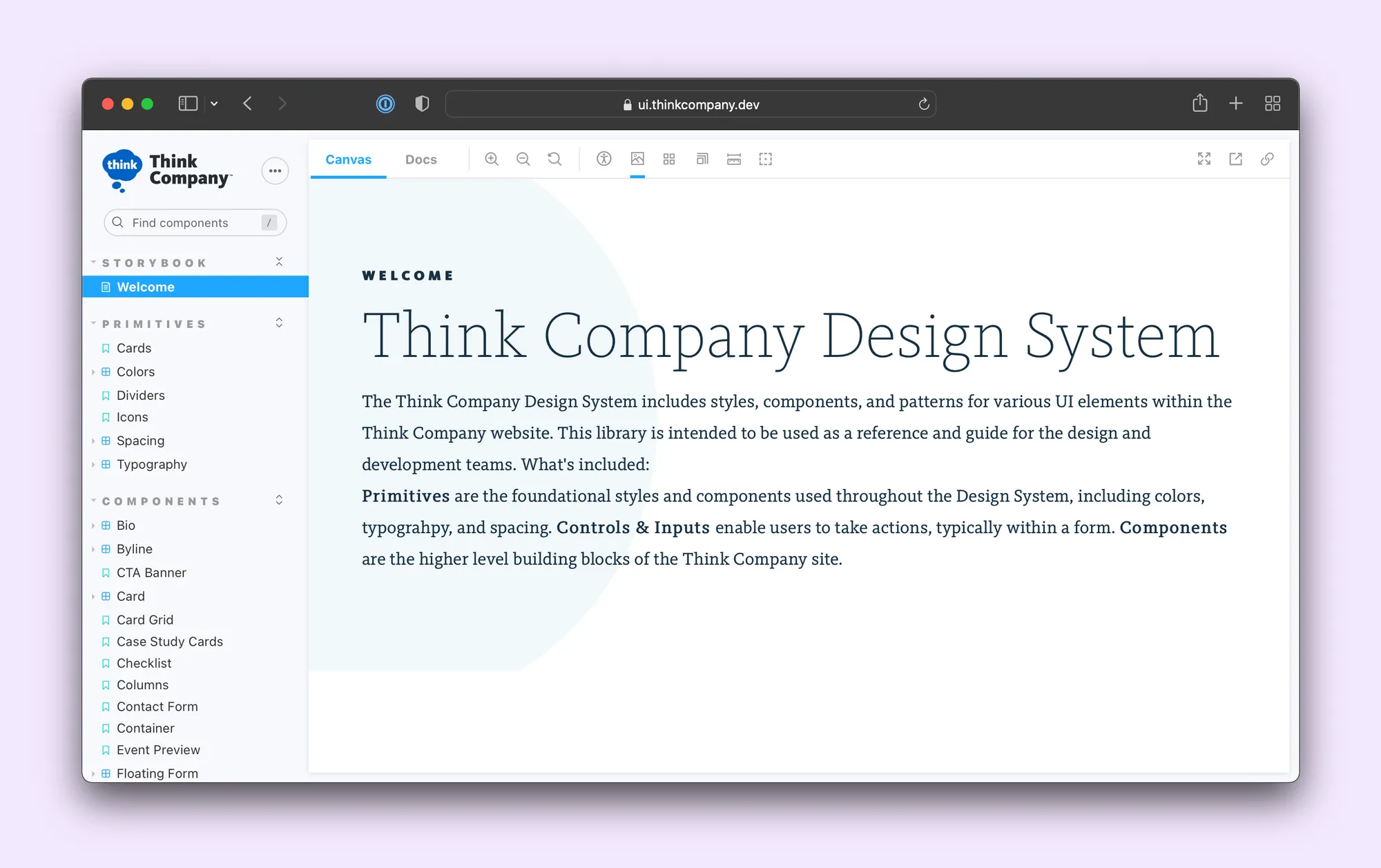The width and height of the screenshot is (1381, 868).
Task: Open canvas in new tab icon
Action: pos(1236,159)
